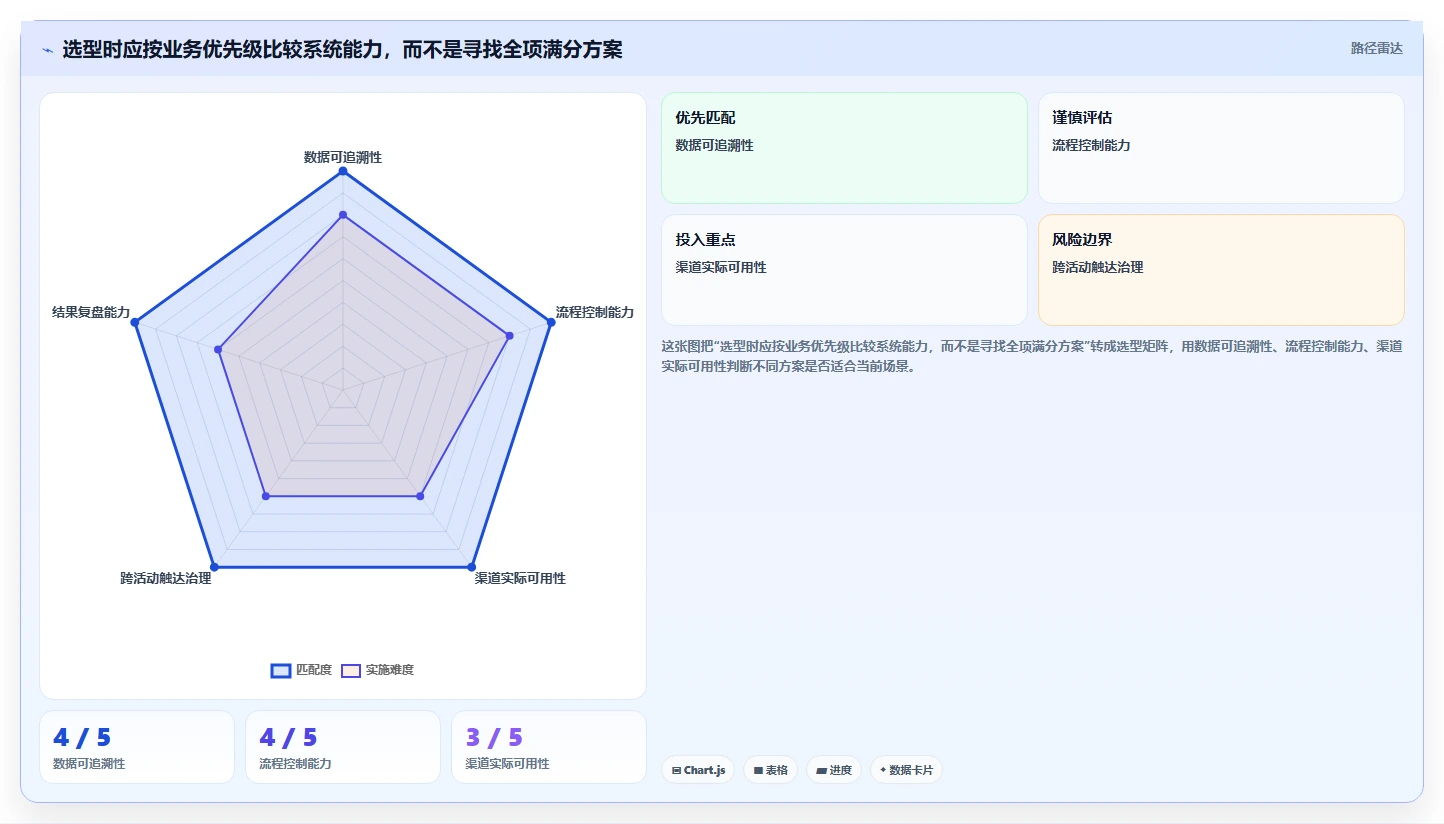Screen dimensions: 1444x824
Task: Click the 数据卡片 tag star icon
Action: [x=883, y=770]
